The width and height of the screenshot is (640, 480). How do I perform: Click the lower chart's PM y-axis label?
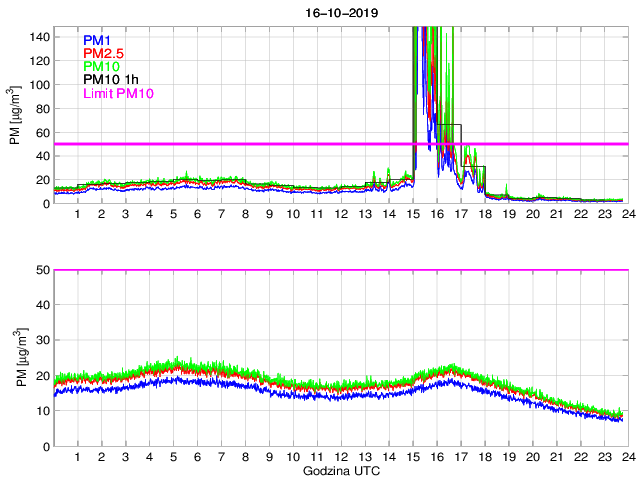click(16, 358)
